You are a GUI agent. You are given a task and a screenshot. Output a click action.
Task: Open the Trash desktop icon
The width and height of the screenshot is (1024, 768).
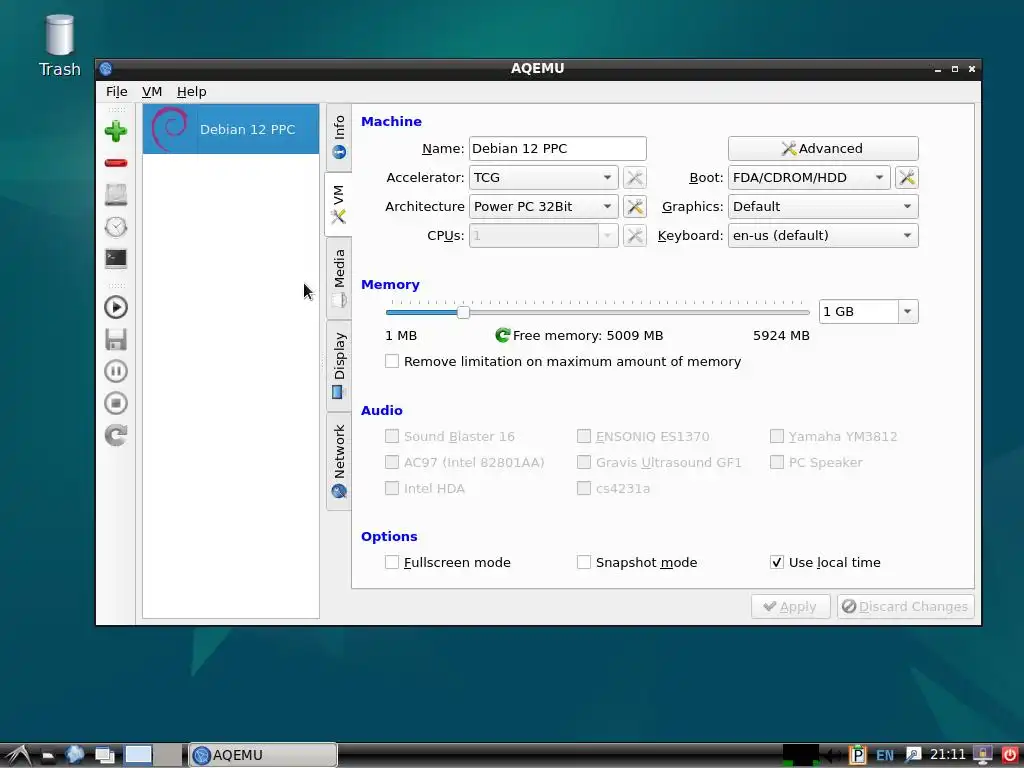(x=59, y=46)
